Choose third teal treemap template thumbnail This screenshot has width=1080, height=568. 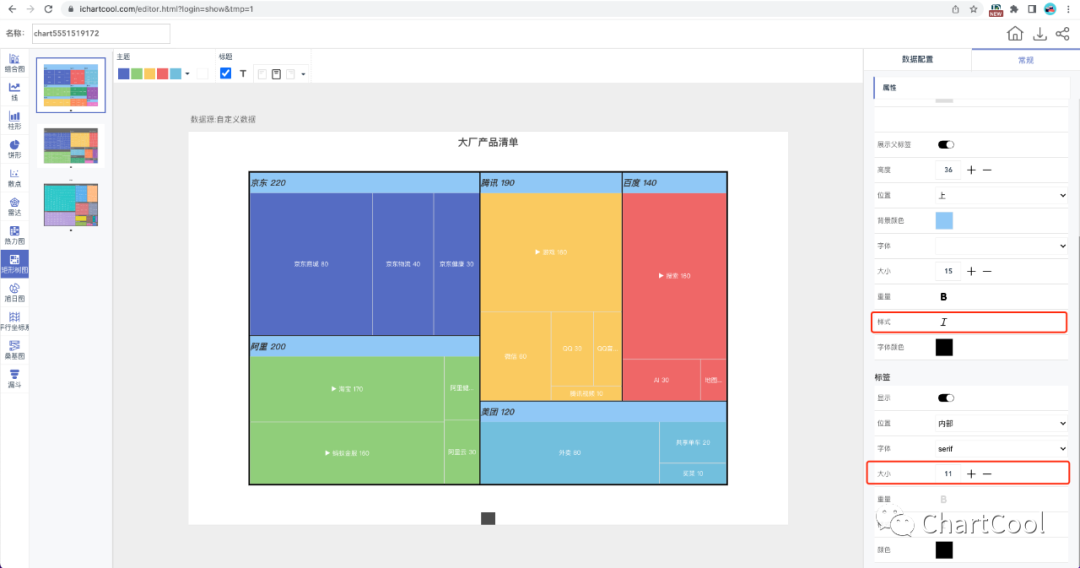[71, 204]
